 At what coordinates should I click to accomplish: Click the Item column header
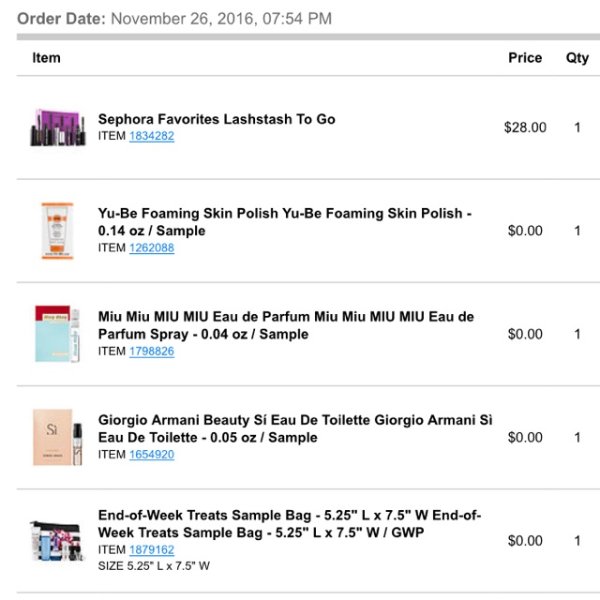(x=46, y=58)
